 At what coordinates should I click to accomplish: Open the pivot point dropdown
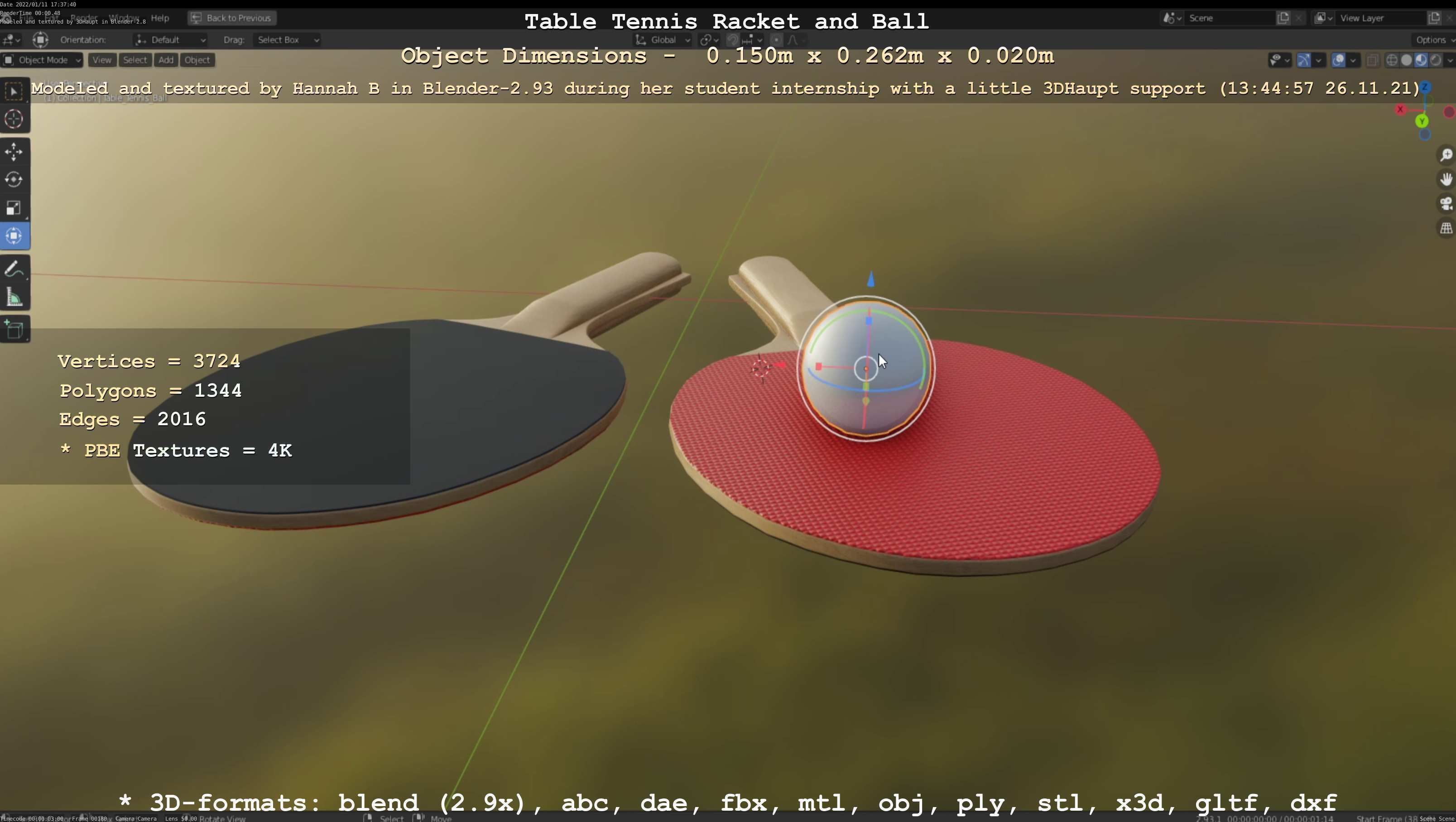pyautogui.click(x=709, y=39)
